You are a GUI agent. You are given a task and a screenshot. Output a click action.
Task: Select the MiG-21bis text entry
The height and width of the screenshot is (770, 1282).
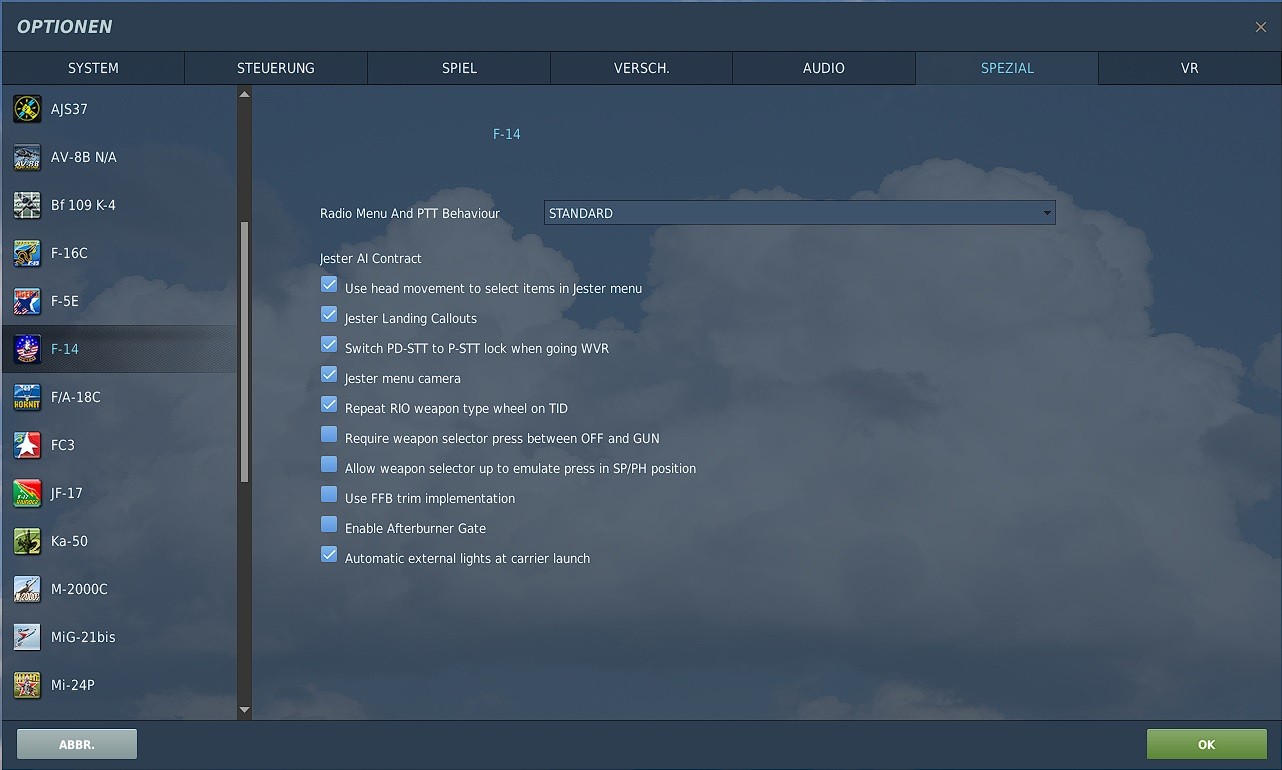tap(83, 637)
